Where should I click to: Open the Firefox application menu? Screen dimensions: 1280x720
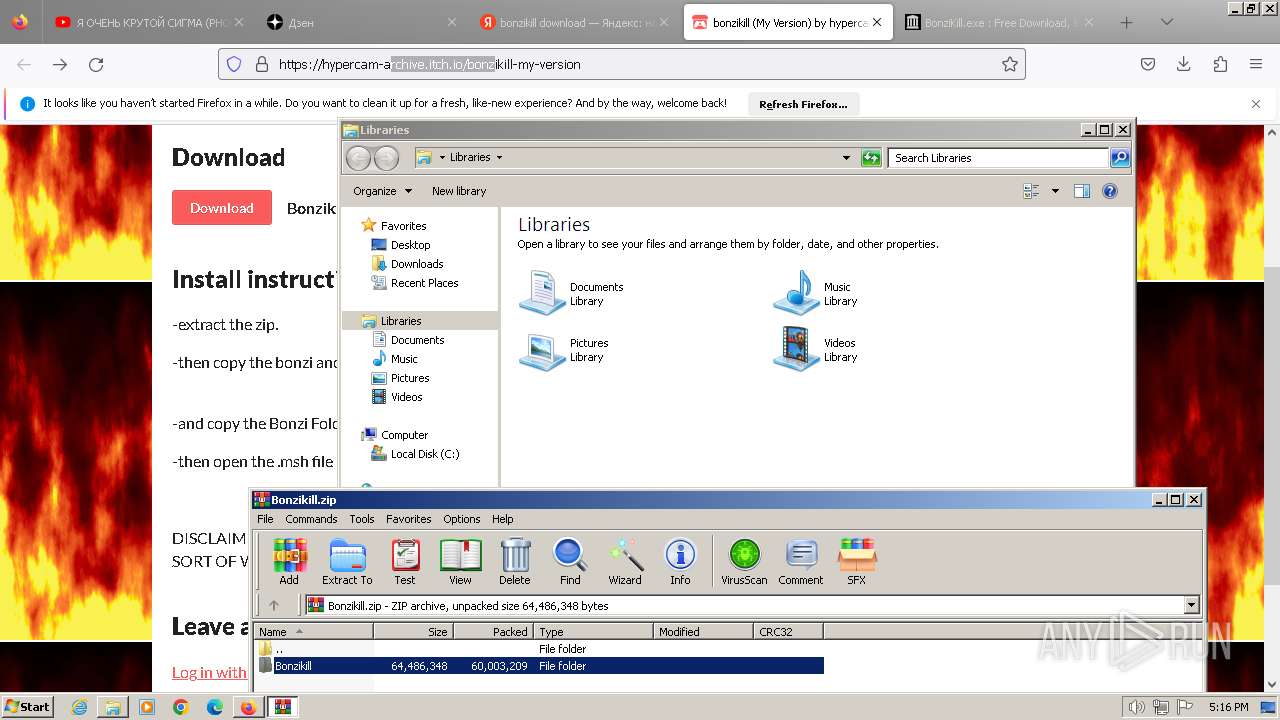coord(1256,64)
